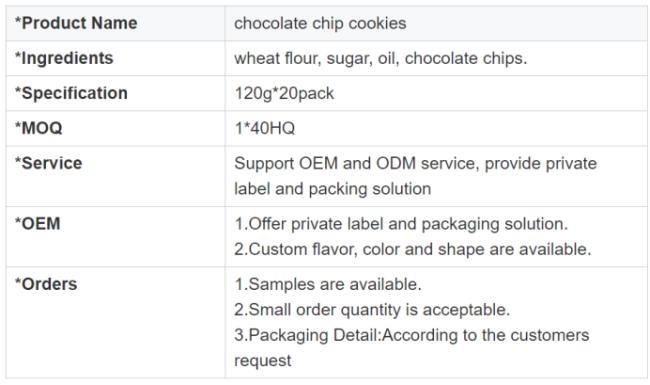
Task: Select the *OEM row label
Action: pyautogui.click(x=38, y=224)
